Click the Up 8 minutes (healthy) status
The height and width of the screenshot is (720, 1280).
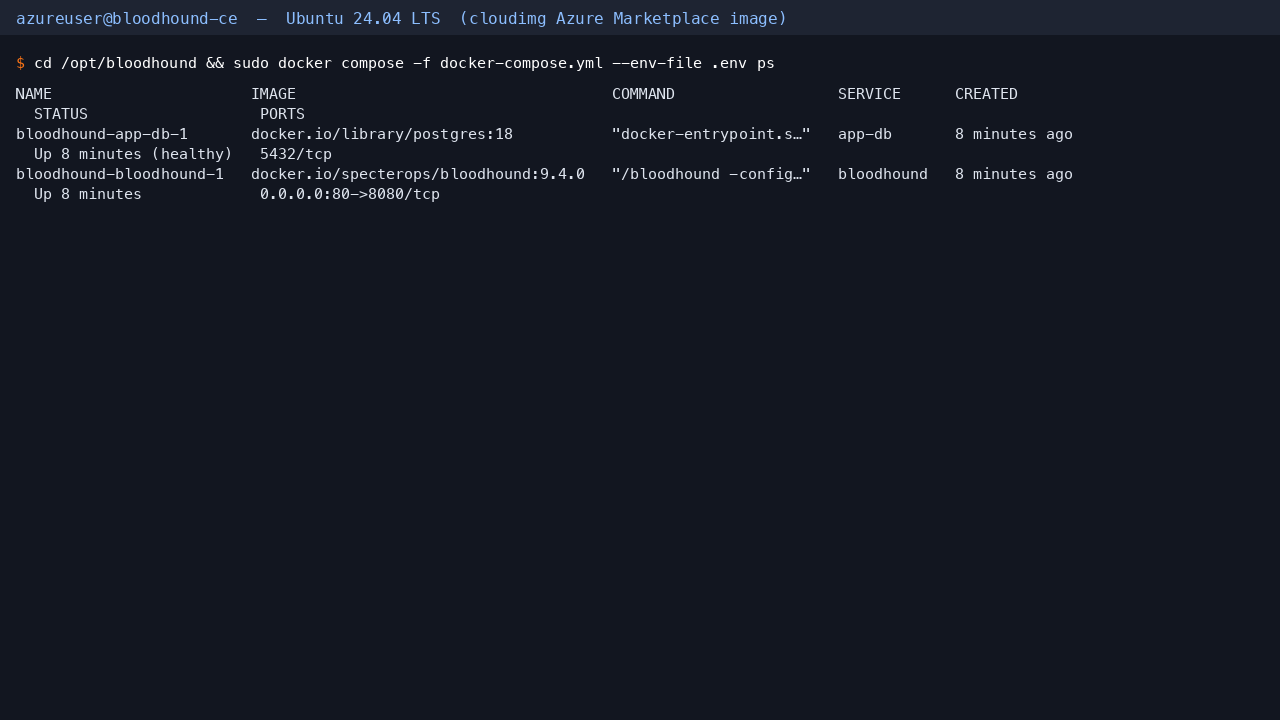tap(133, 154)
